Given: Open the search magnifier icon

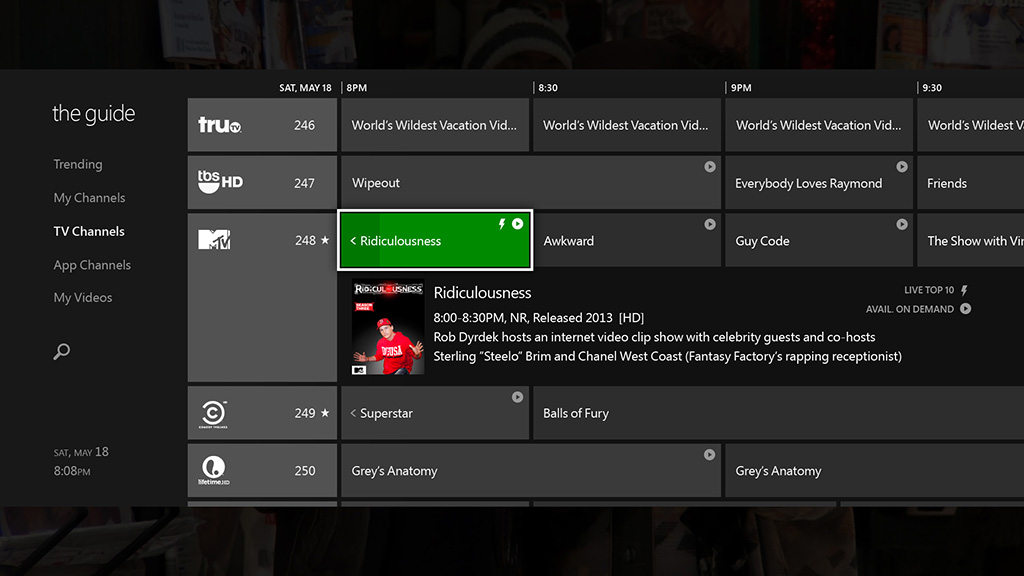Looking at the screenshot, I should coord(62,352).
